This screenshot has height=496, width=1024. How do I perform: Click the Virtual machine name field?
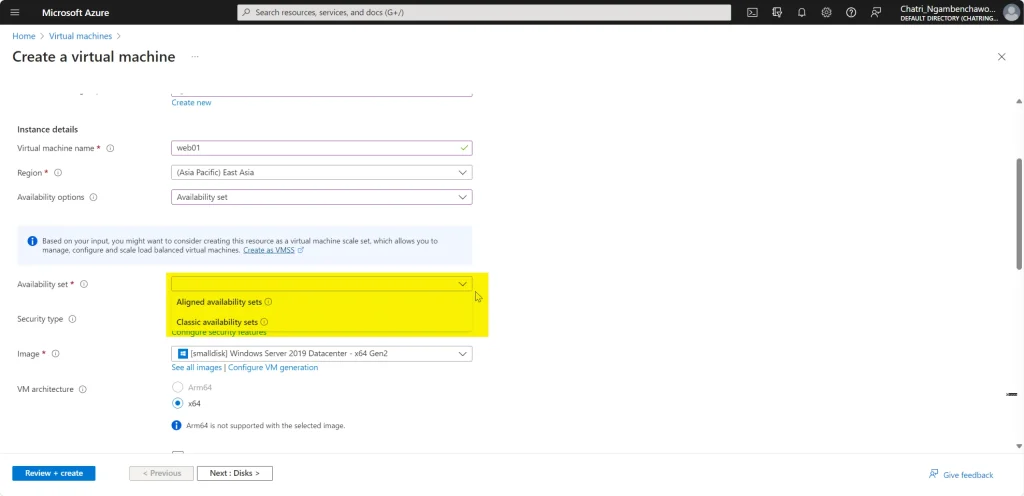[321, 148]
